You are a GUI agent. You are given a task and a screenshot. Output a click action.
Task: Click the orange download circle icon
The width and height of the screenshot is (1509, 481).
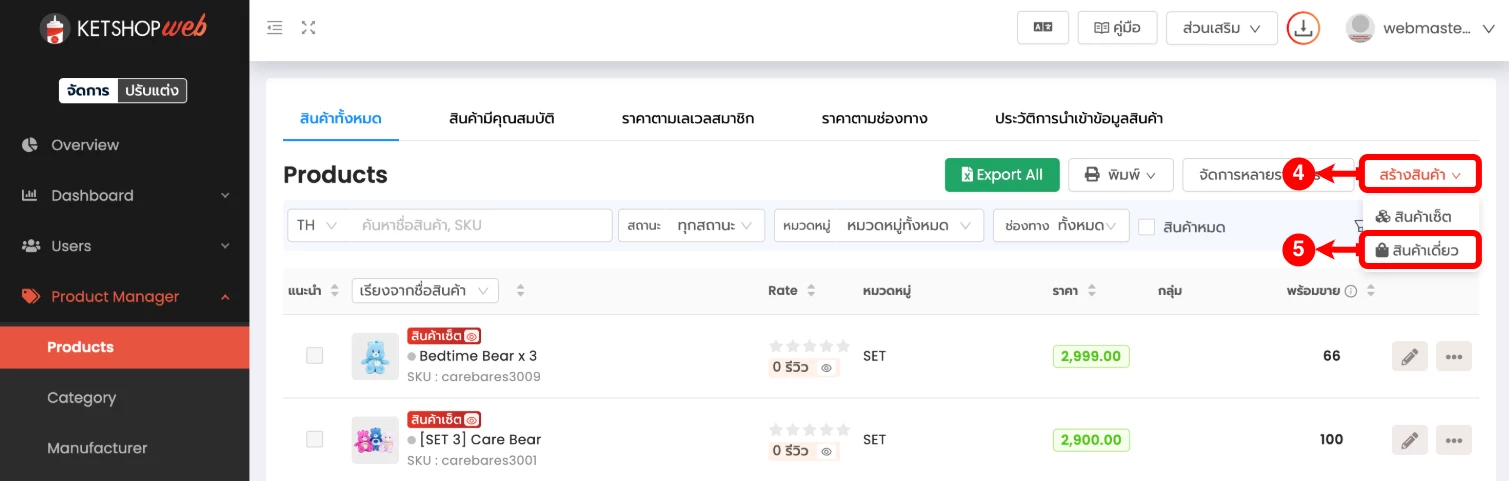1303,28
